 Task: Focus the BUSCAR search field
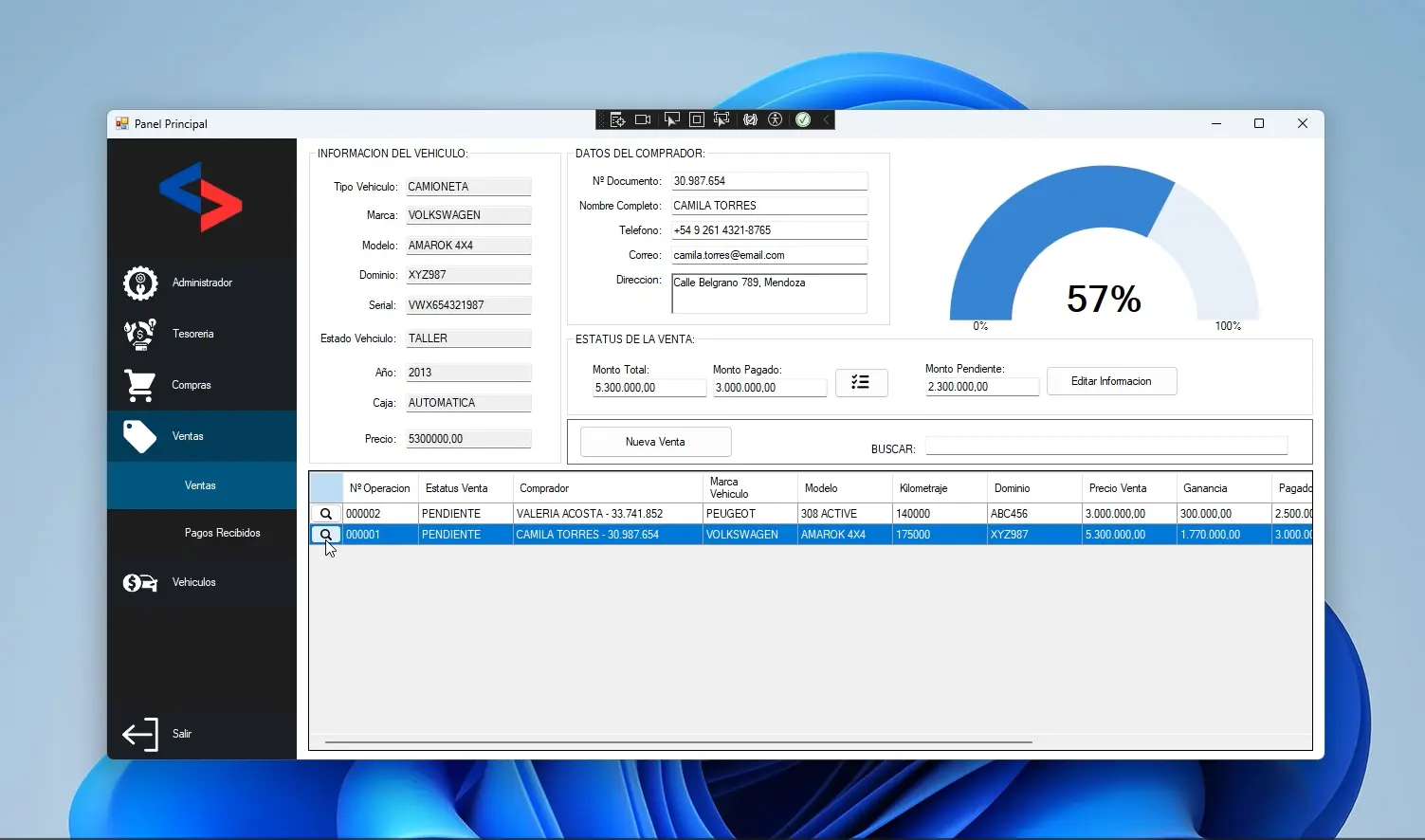pos(1106,446)
